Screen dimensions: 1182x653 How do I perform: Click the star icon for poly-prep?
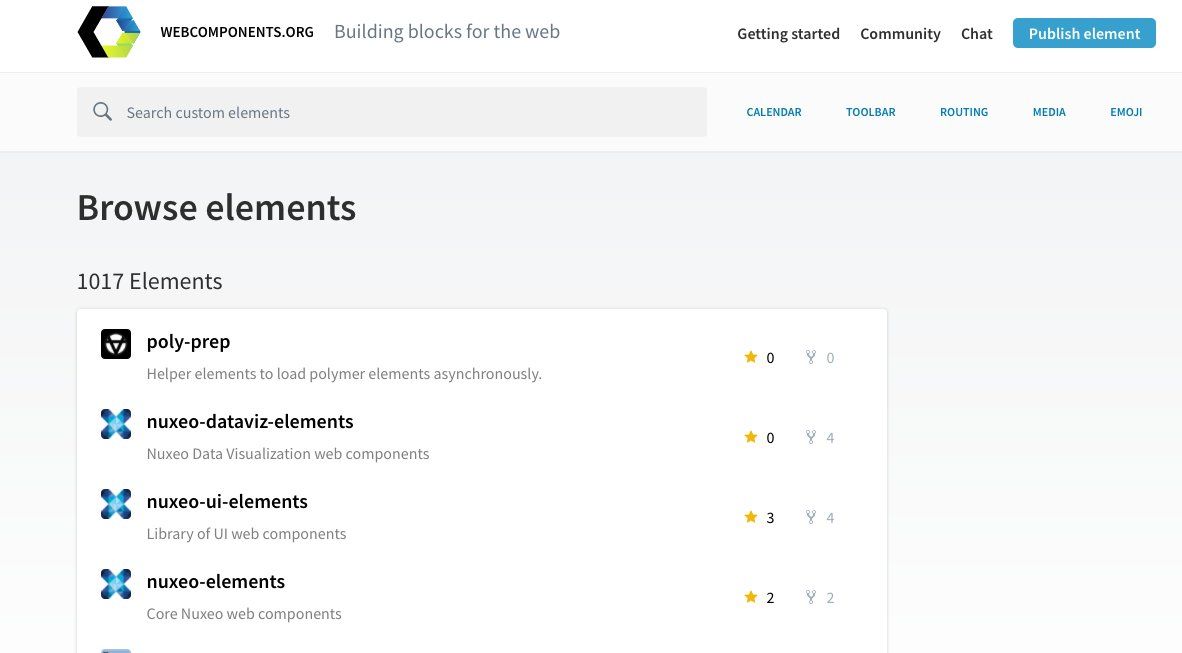click(x=751, y=357)
